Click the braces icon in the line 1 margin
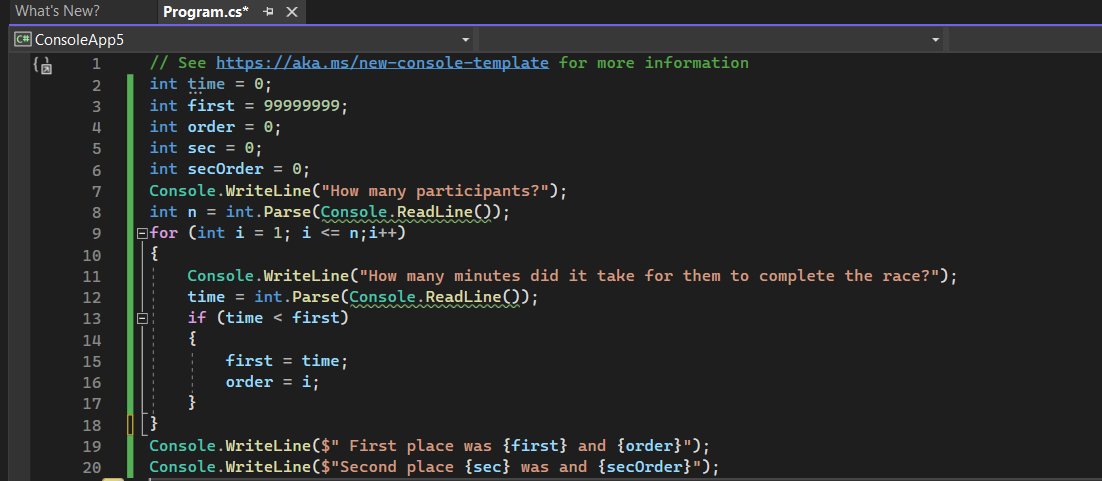The width and height of the screenshot is (1102, 481). [x=42, y=65]
